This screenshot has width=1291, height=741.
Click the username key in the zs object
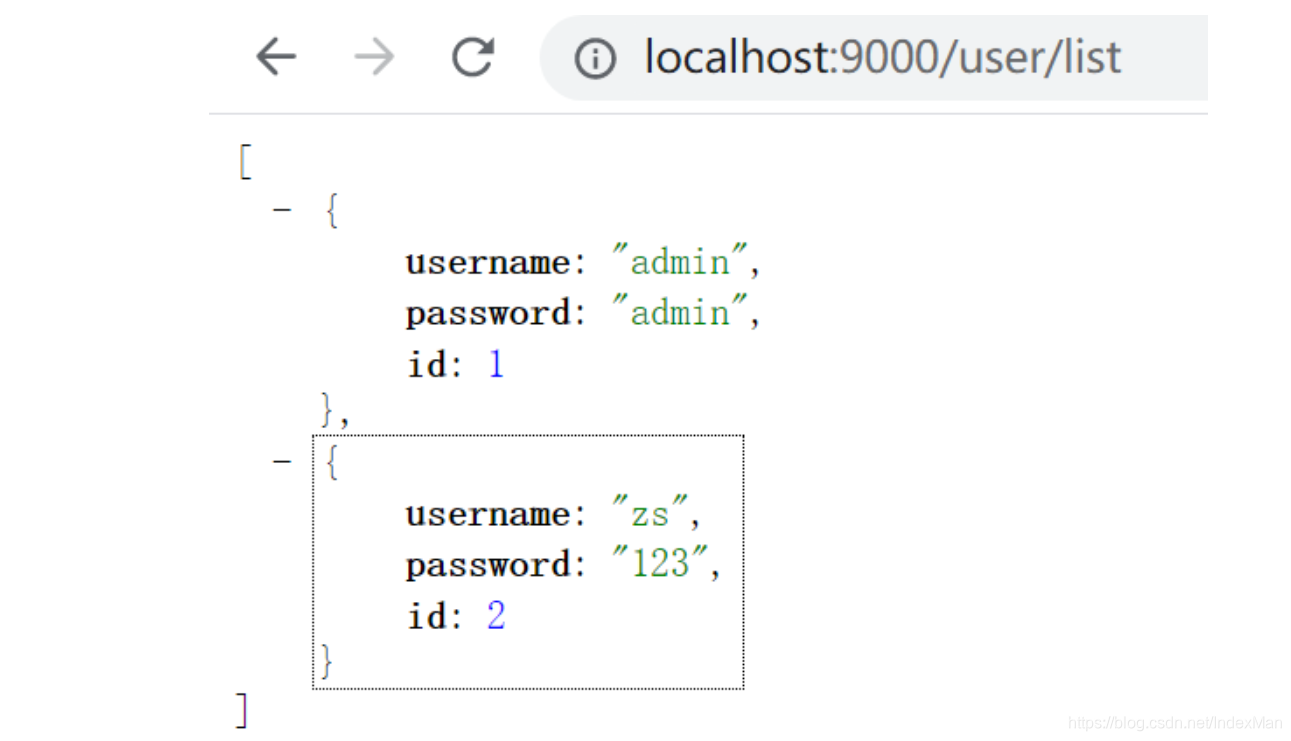pyautogui.click(x=487, y=514)
